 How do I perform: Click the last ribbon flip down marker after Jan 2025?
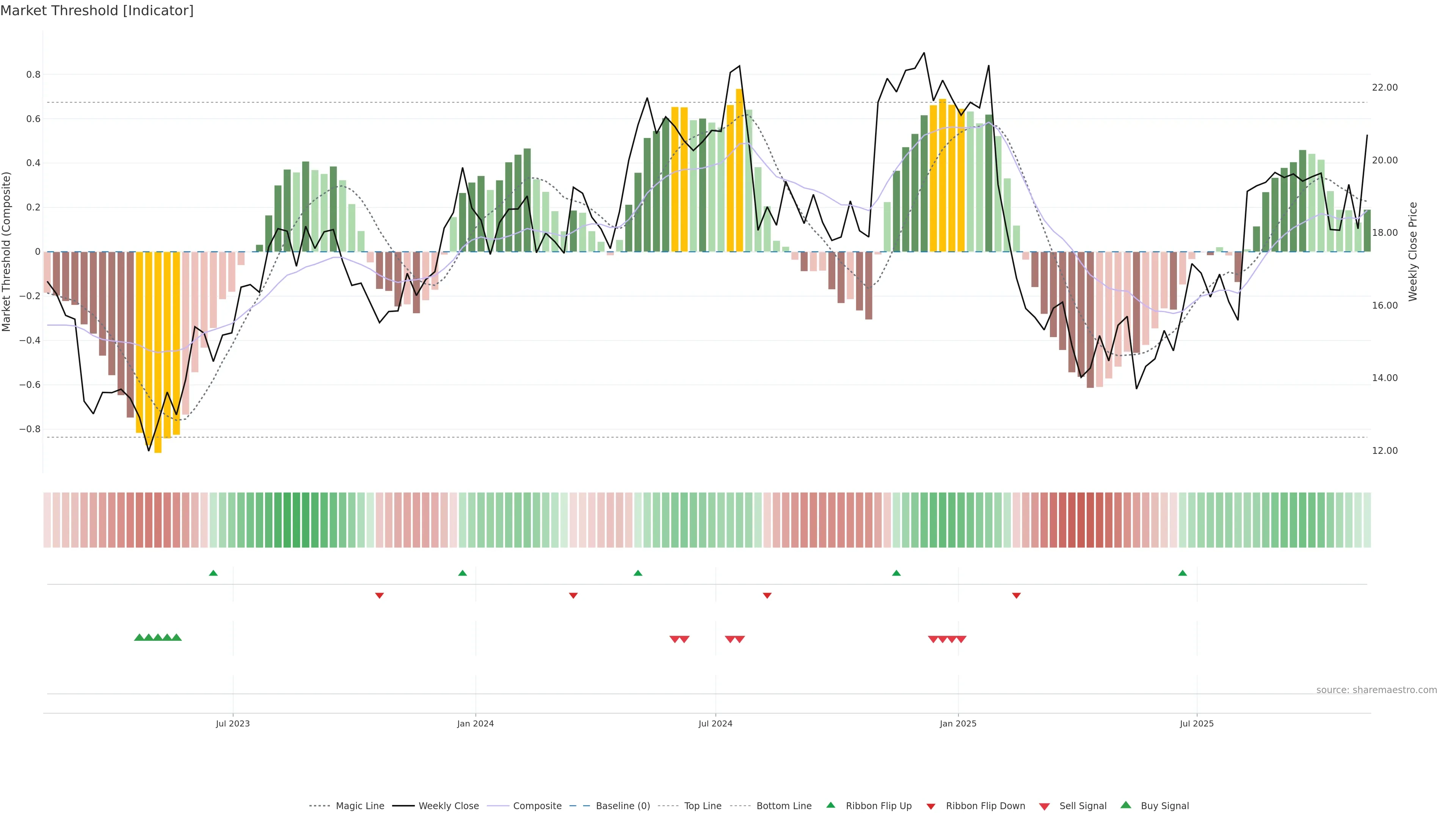point(1016,596)
